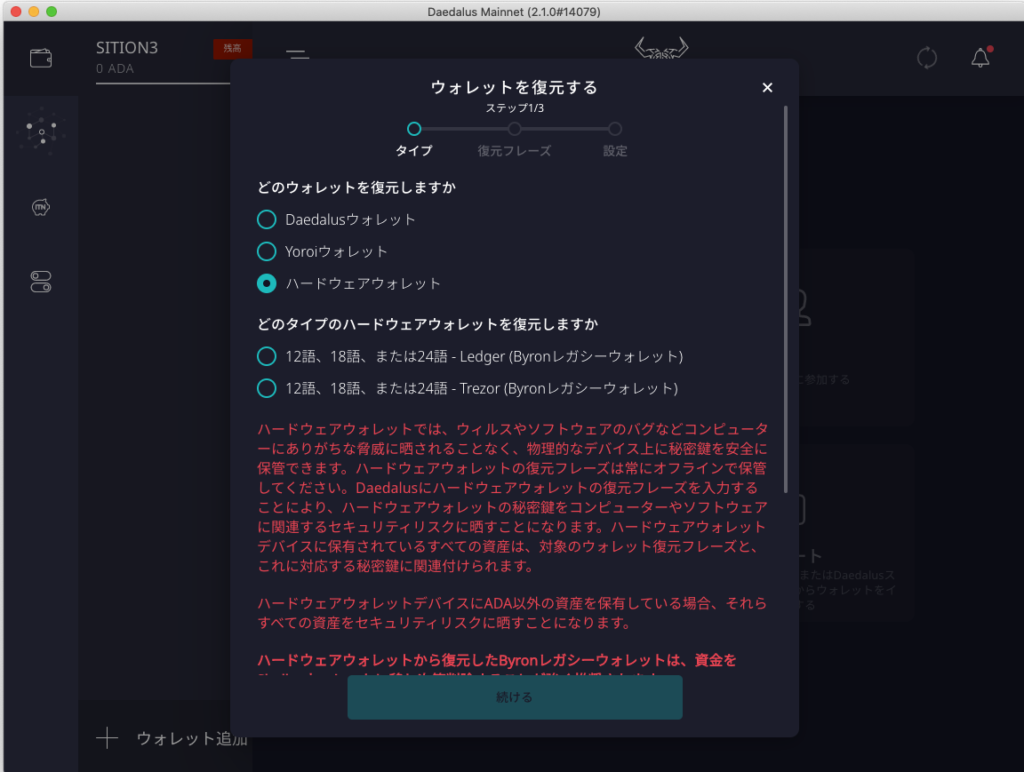Click the hamburger menu icon in header
Image resolution: width=1024 pixels, height=772 pixels.
(297, 56)
